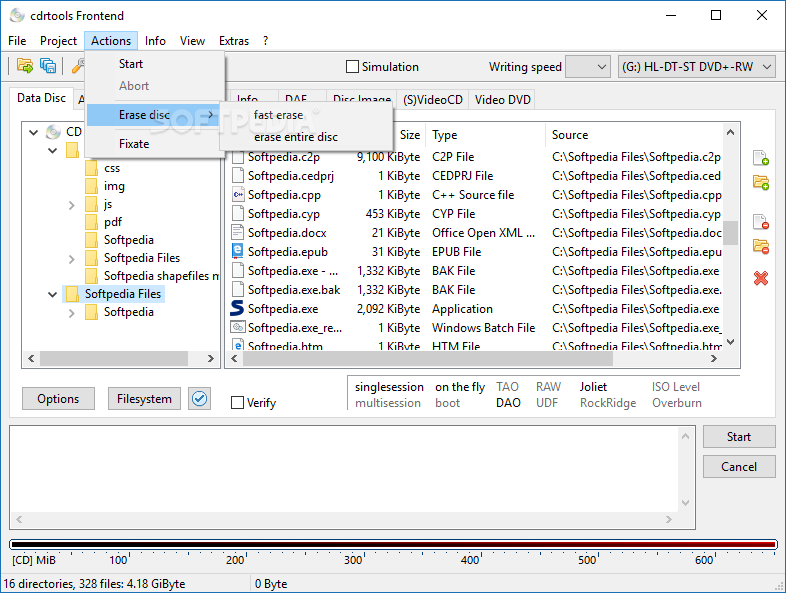This screenshot has height=593, width=786.
Task: Click the remove folder icon on right
Action: (761, 246)
